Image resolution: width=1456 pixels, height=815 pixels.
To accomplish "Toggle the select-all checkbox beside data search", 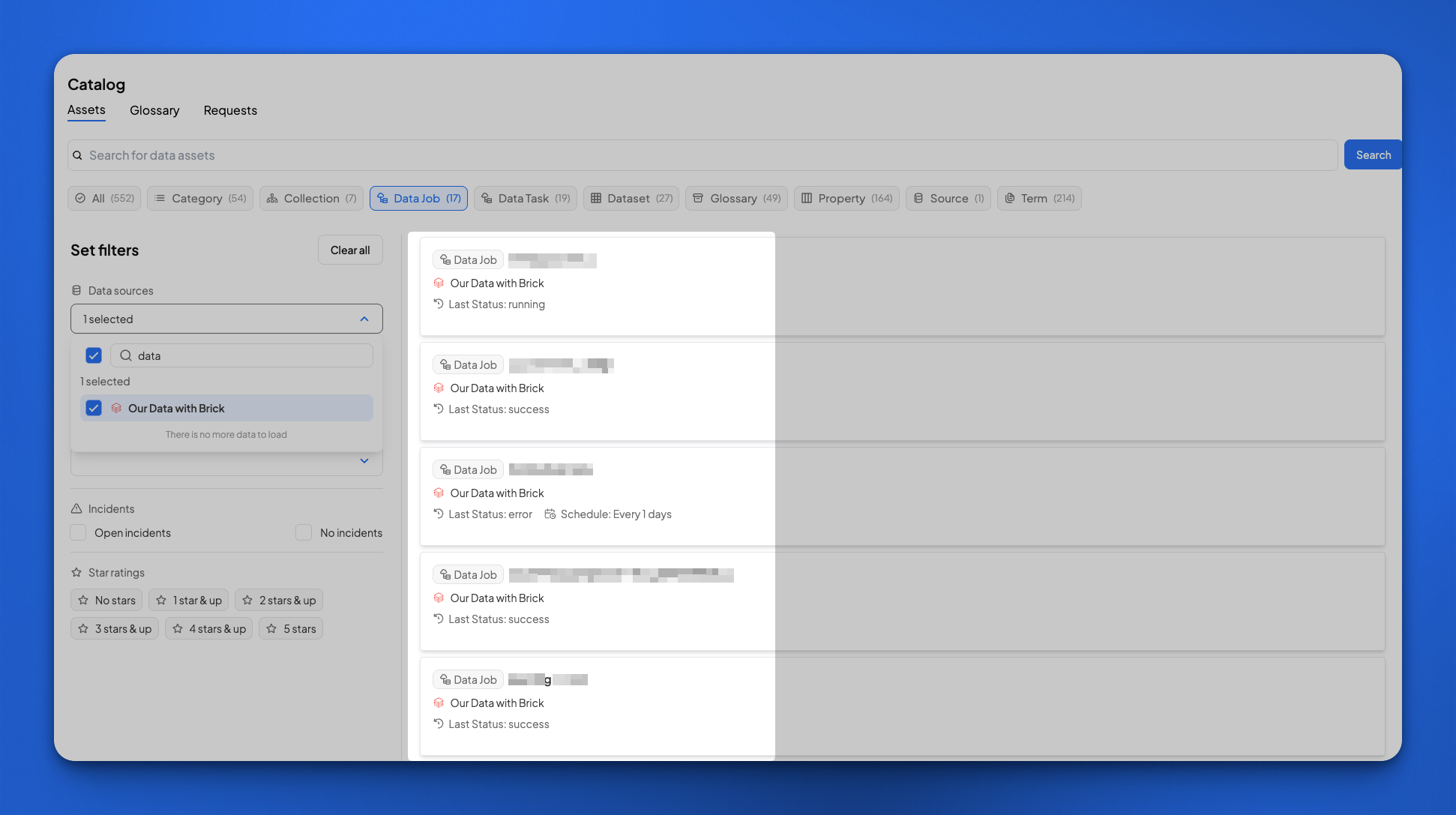I will [94, 355].
